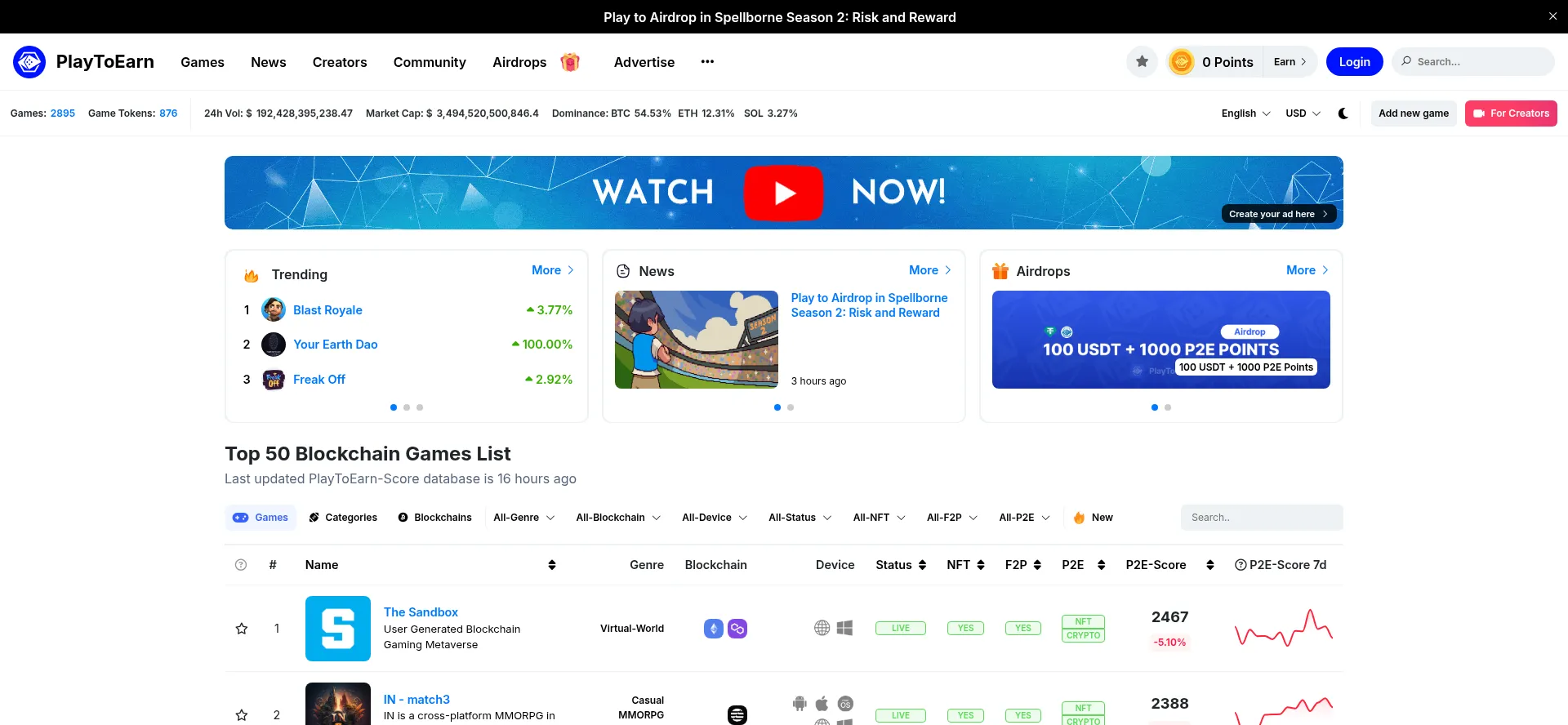Open the Games menu in navbar

[x=203, y=62]
